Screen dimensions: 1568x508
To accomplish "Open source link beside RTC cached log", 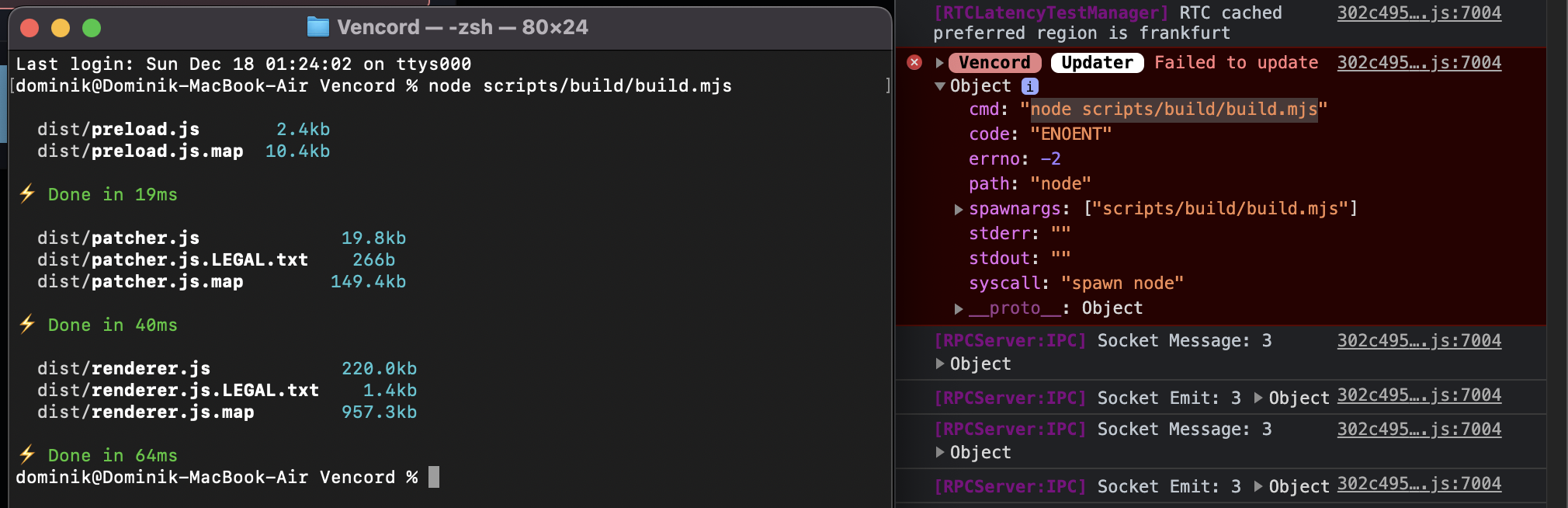I will tap(1419, 12).
